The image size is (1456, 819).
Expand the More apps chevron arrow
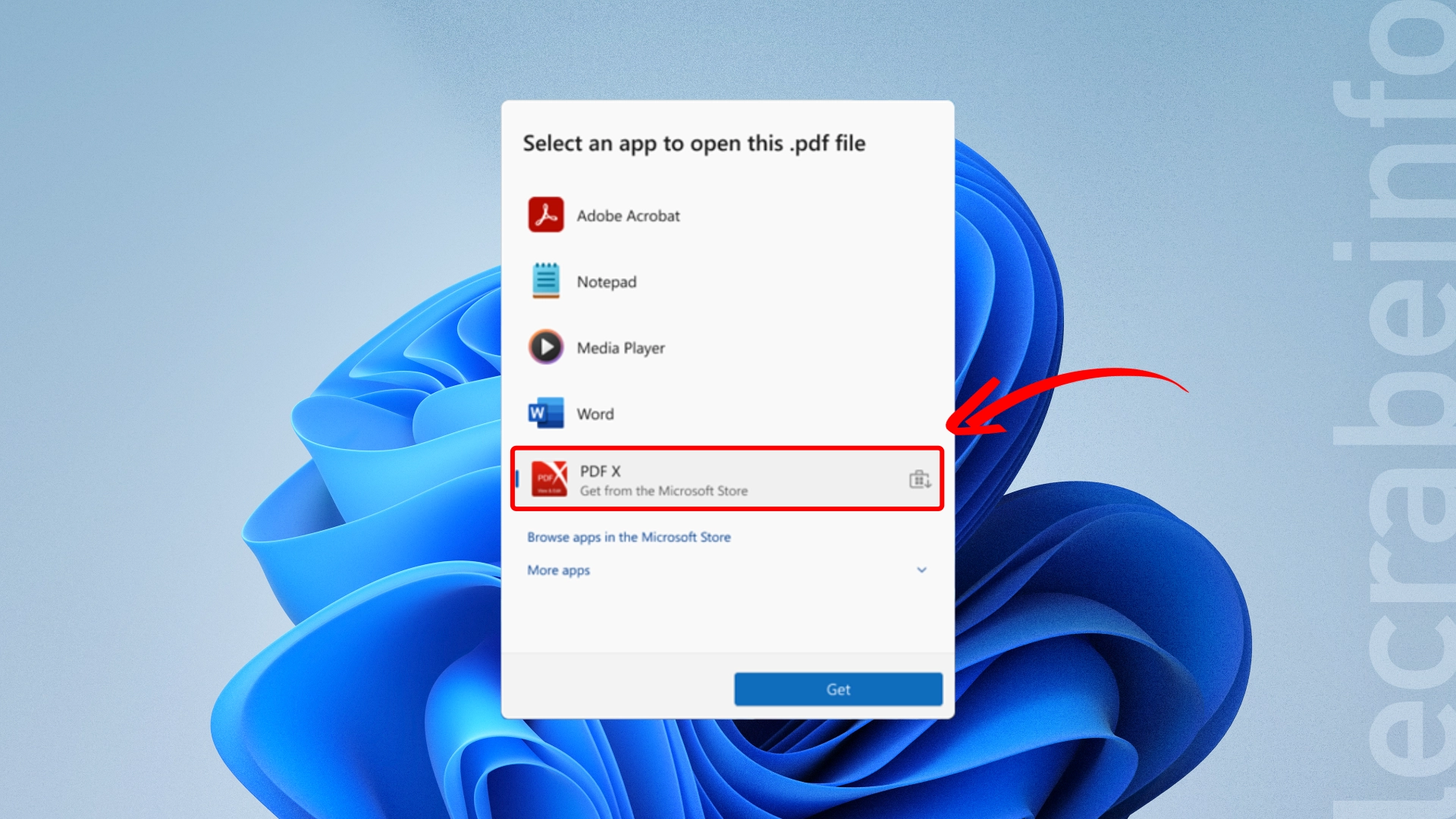[x=921, y=570]
